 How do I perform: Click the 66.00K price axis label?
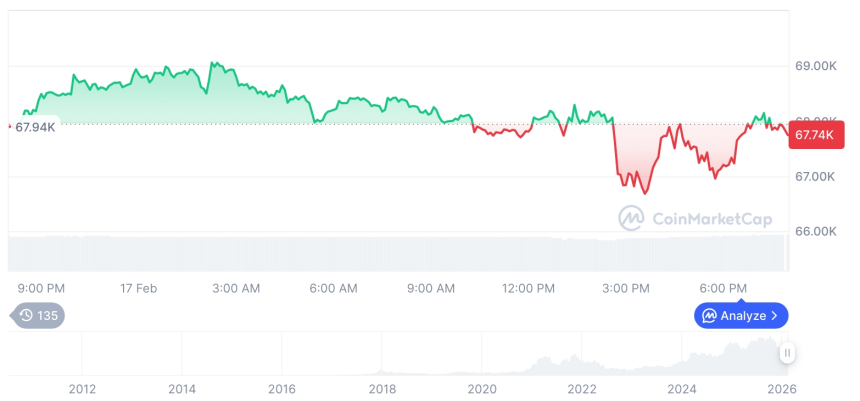click(x=815, y=231)
